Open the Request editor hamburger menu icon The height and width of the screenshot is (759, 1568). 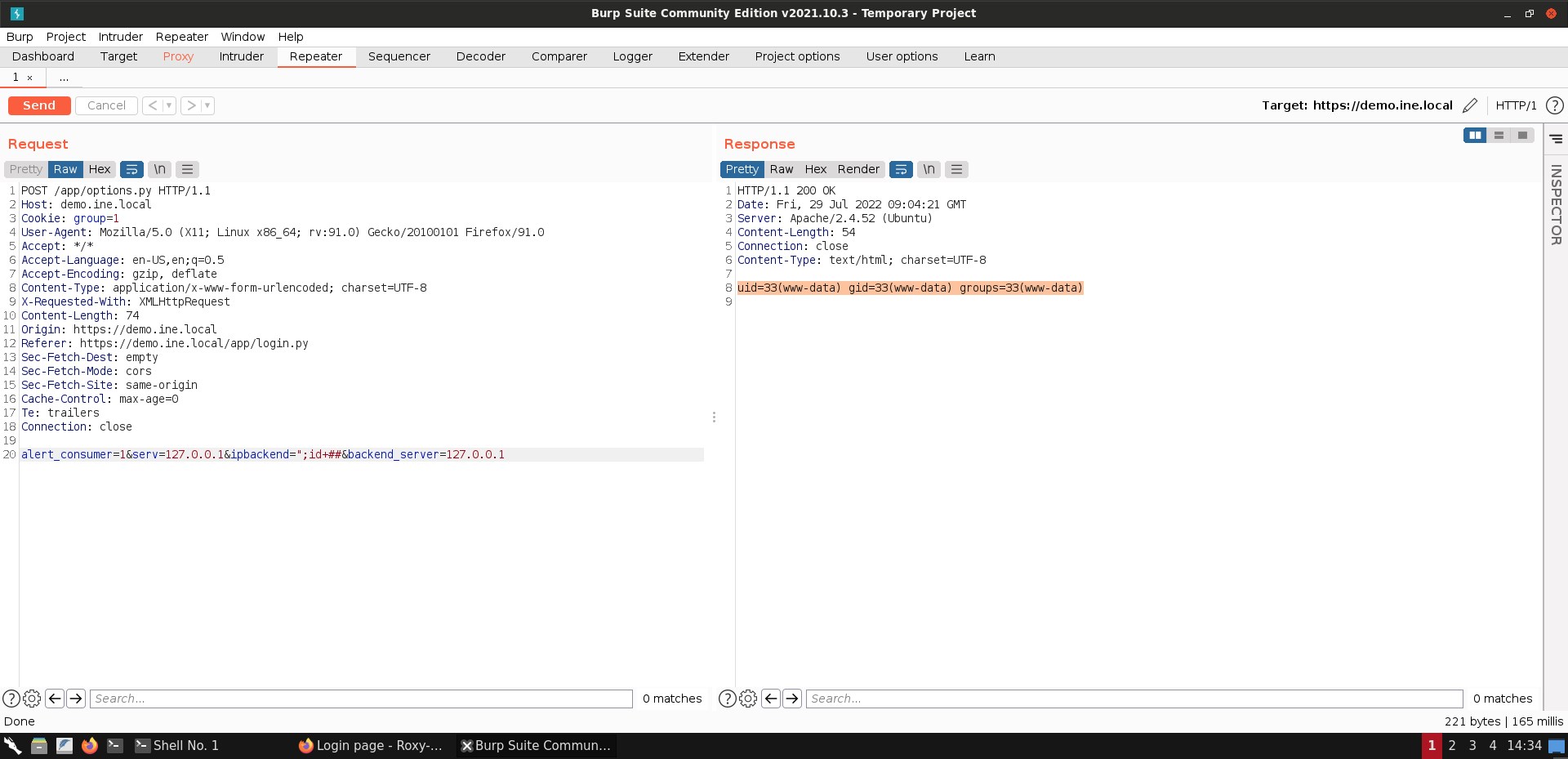click(x=187, y=169)
